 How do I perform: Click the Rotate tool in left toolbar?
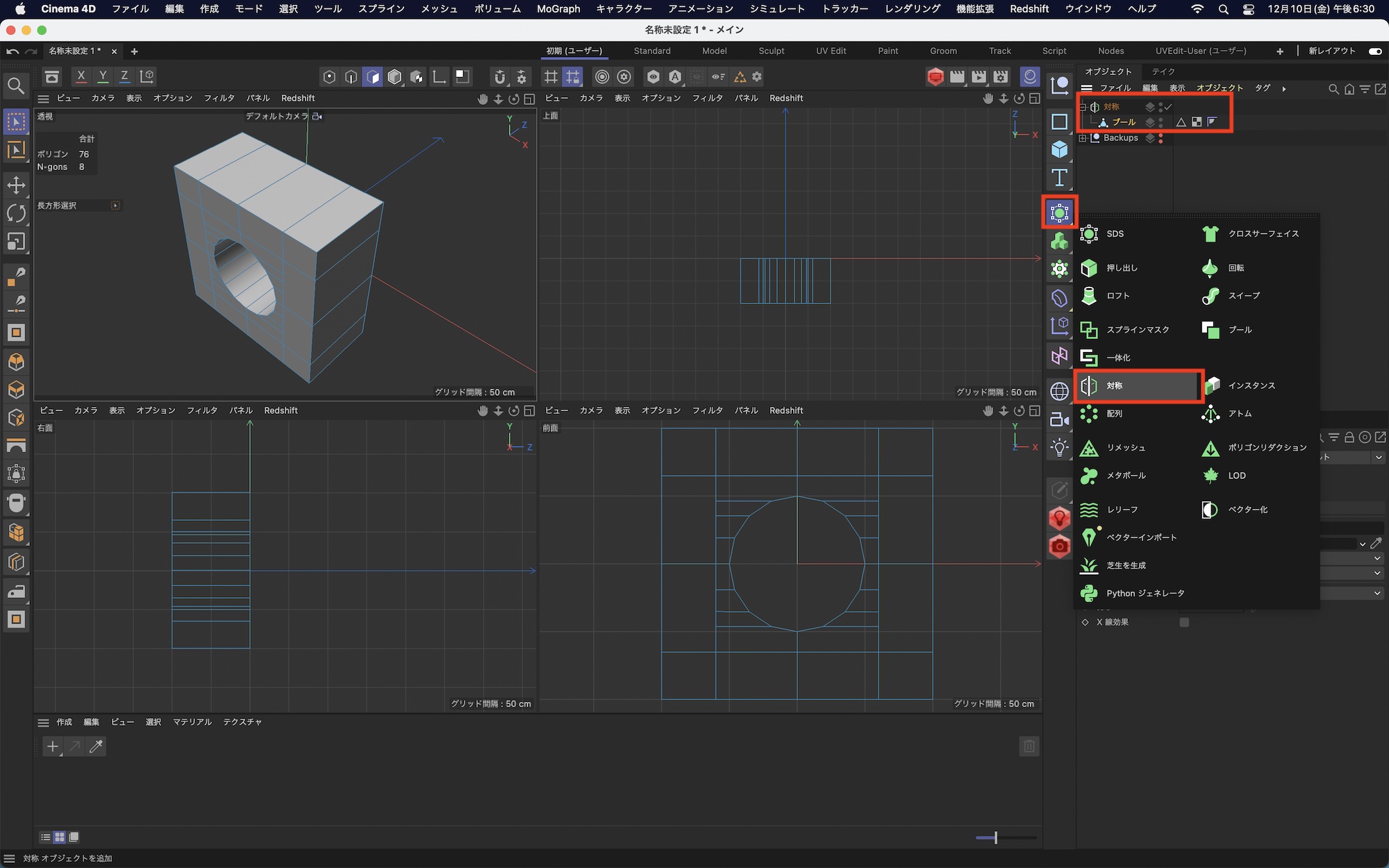(x=16, y=213)
